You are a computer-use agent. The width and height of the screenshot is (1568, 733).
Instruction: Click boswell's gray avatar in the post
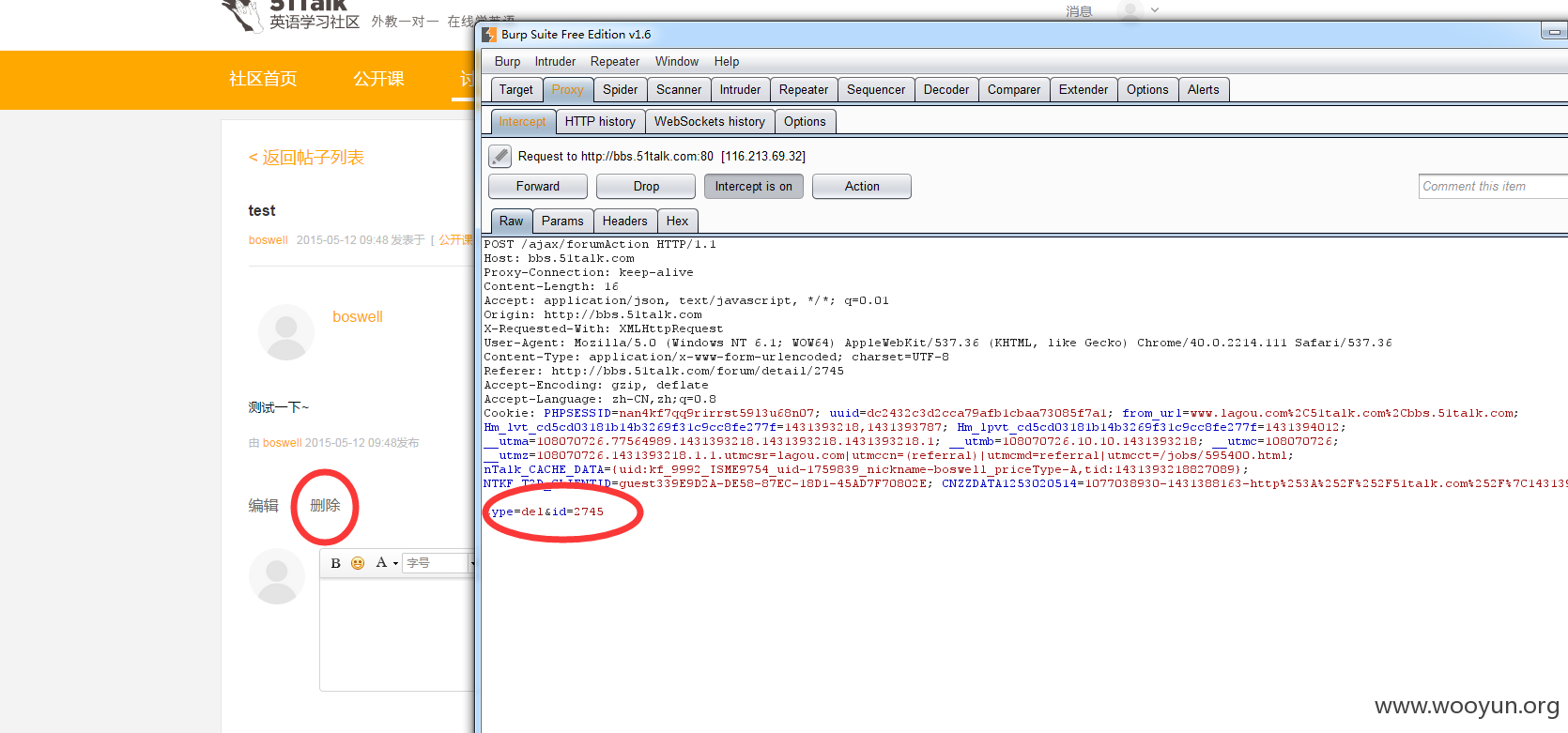(286, 332)
